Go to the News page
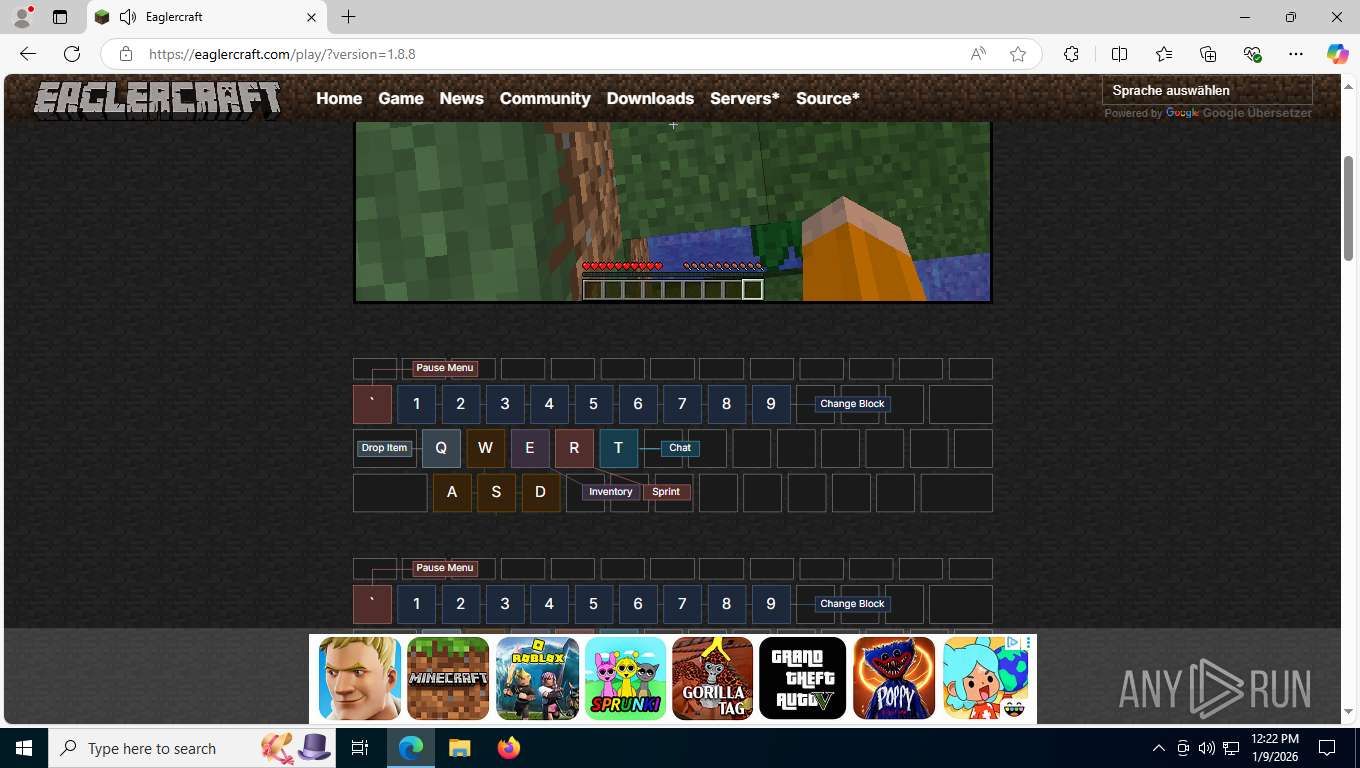The width and height of the screenshot is (1360, 768). coord(461,98)
